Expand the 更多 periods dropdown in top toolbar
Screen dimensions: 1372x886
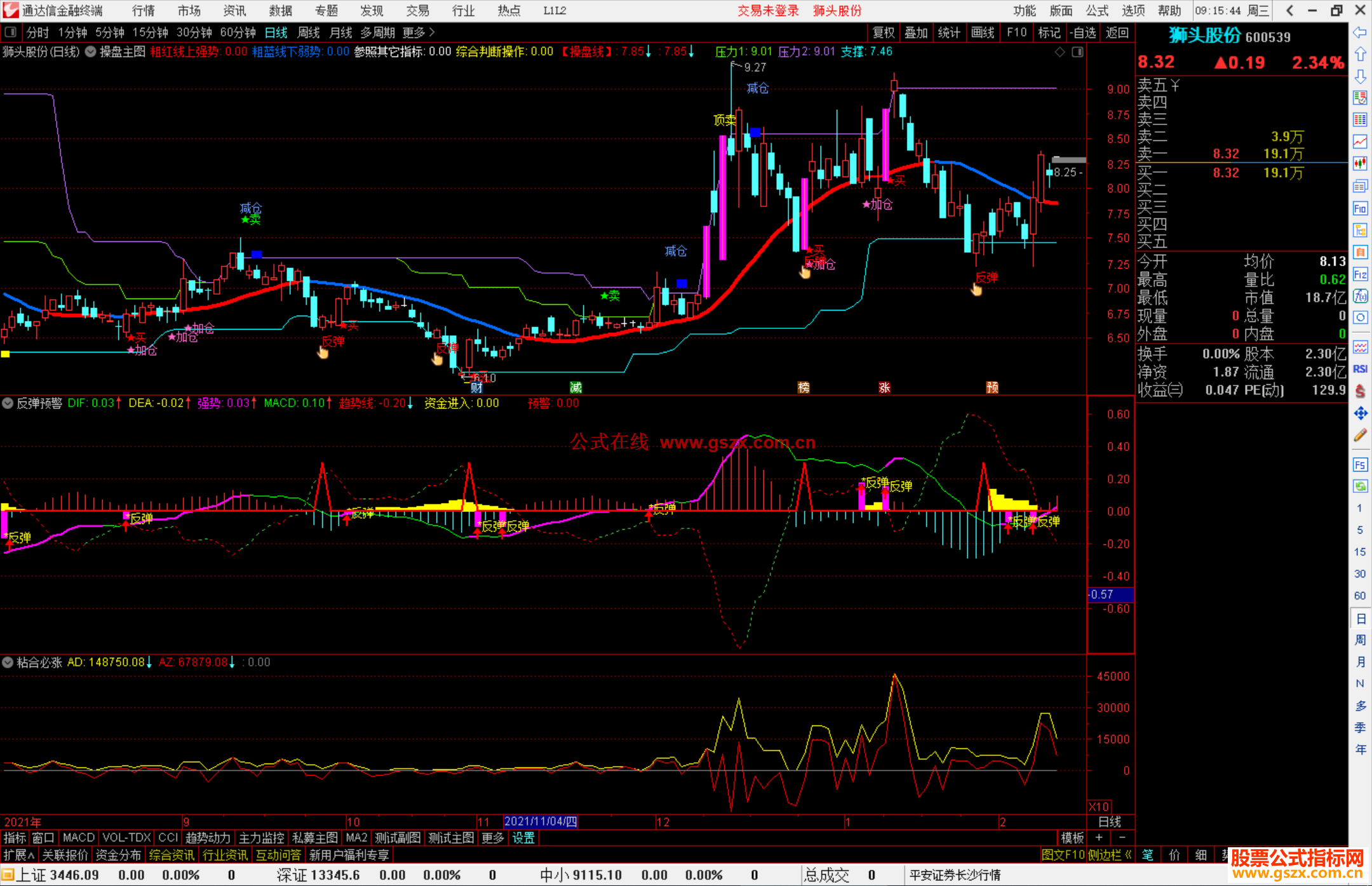(x=419, y=32)
